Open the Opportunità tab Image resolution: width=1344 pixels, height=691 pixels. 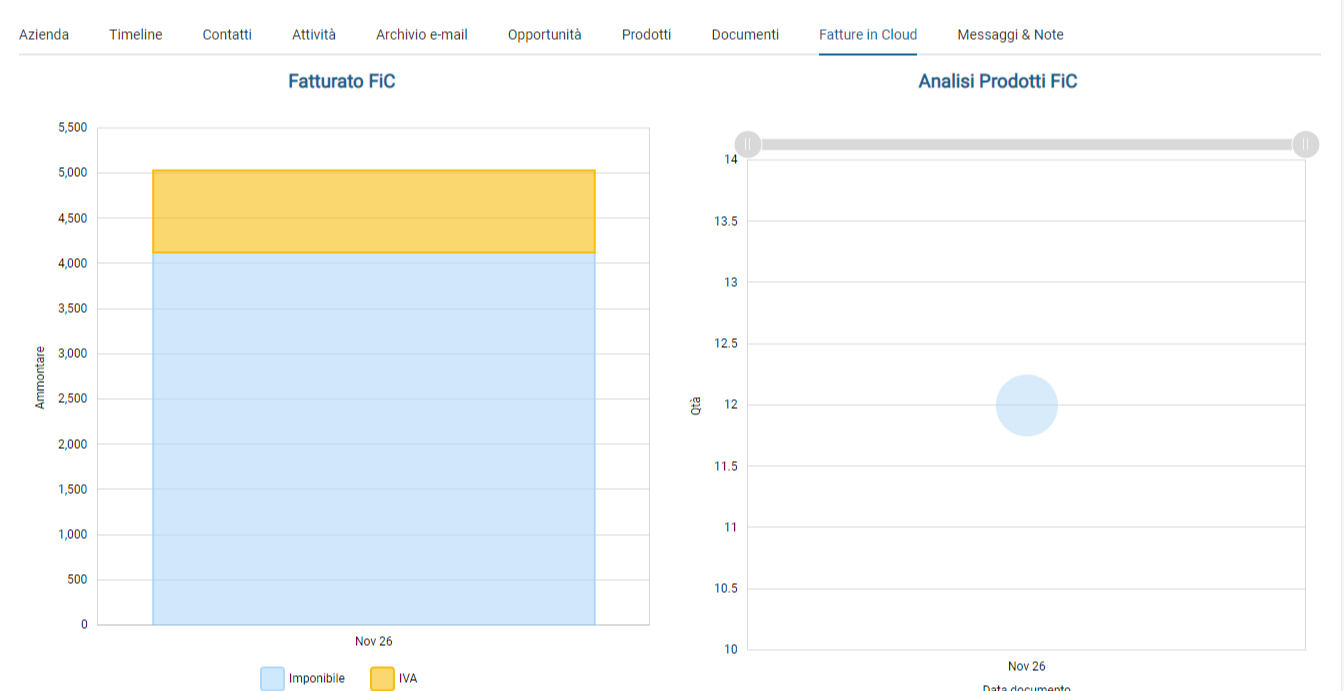tap(544, 34)
